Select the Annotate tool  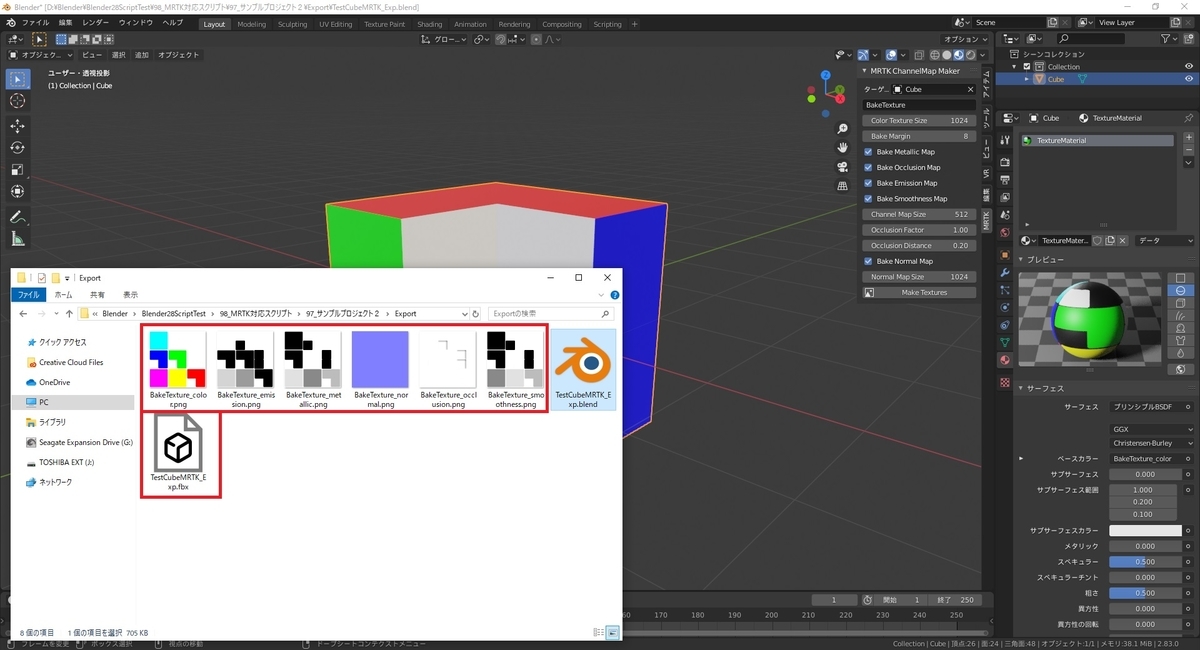(x=17, y=217)
